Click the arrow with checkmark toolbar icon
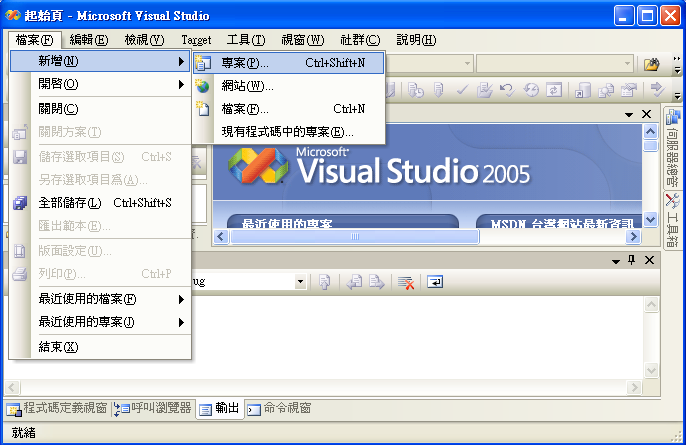 click(x=657, y=90)
